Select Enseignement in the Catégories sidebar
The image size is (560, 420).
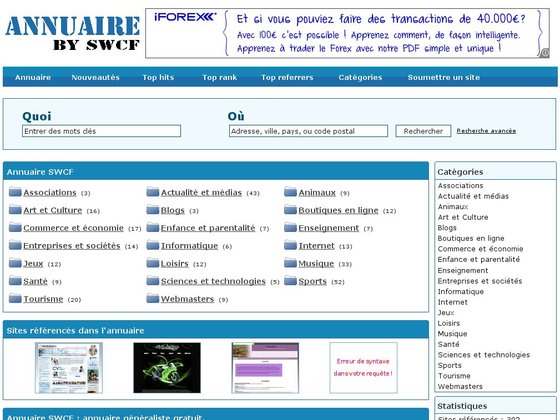(462, 270)
